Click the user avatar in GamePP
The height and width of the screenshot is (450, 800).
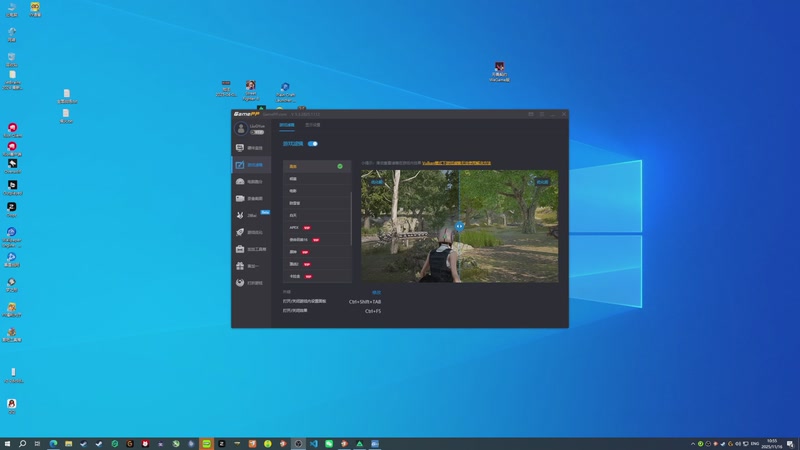(241, 129)
